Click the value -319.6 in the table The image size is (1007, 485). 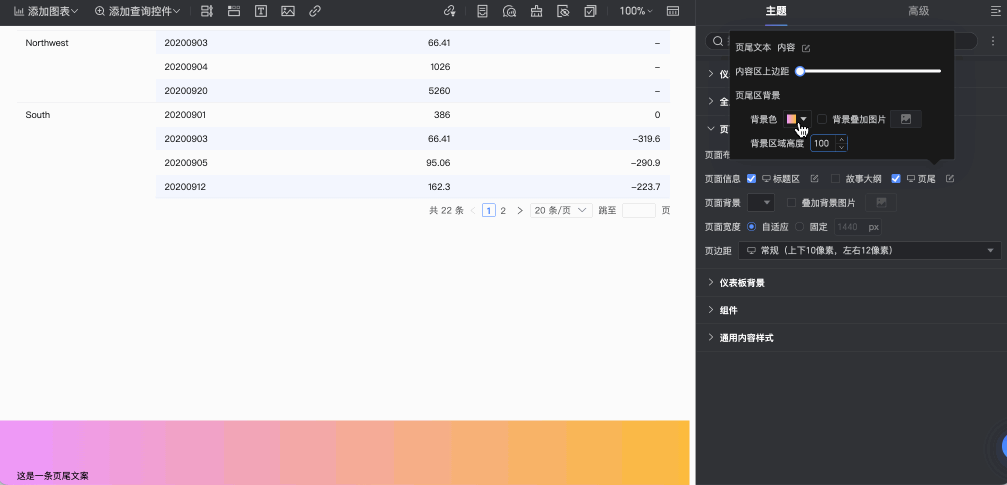coord(647,139)
